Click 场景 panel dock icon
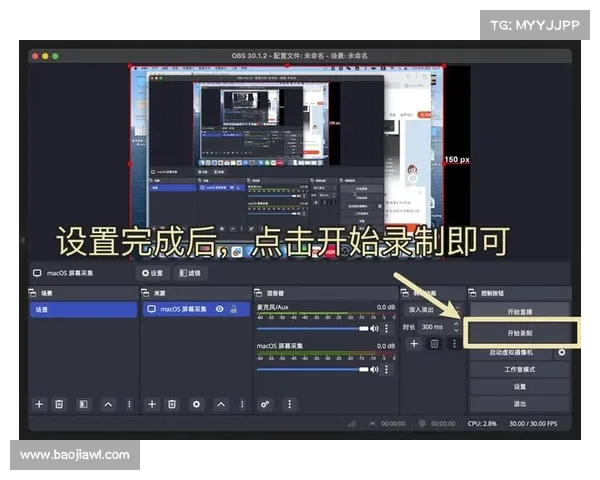600x480 pixels. pos(33,293)
